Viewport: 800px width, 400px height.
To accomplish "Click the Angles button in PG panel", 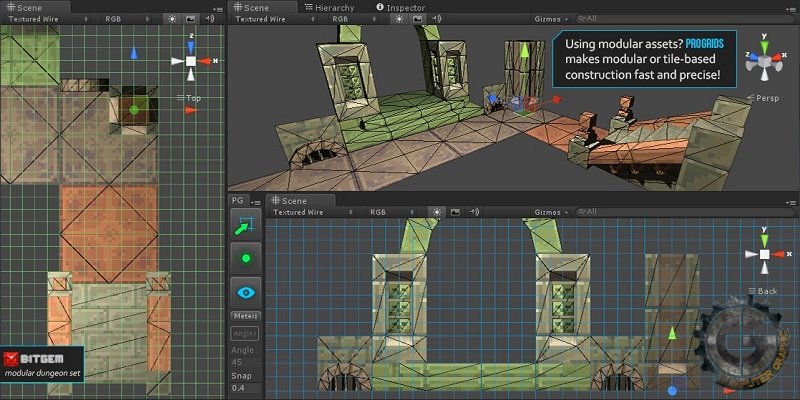I will (x=245, y=334).
